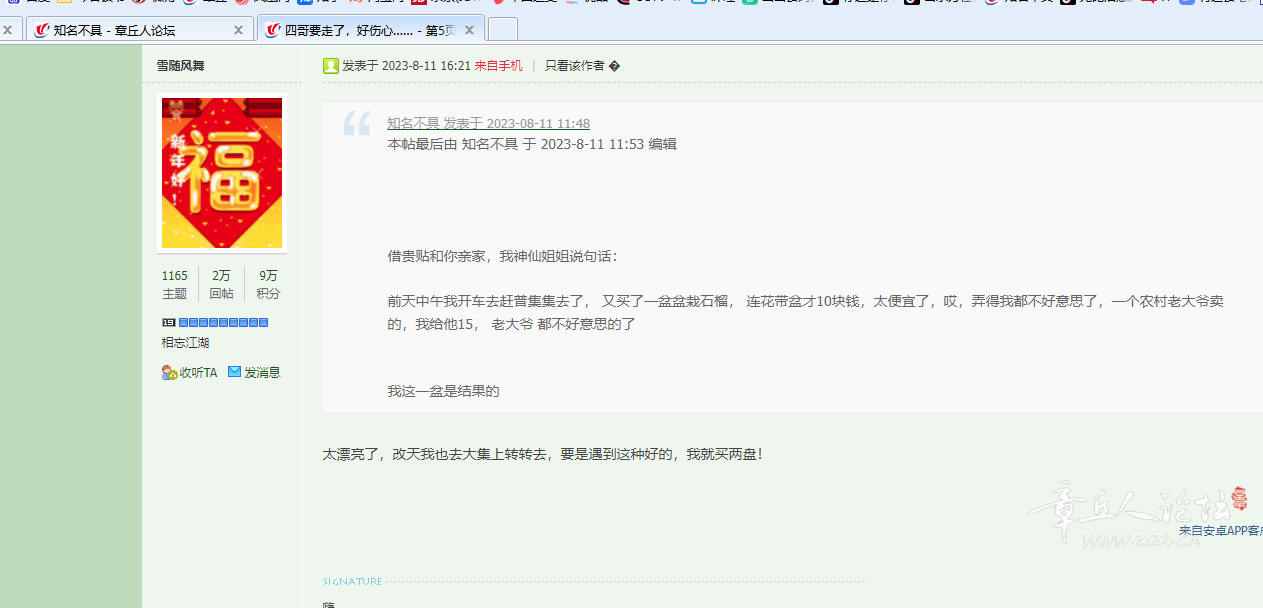Viewport: 1263px width, 608px height.
Task: Open the 相忘江湖 user group link
Action: 185,343
